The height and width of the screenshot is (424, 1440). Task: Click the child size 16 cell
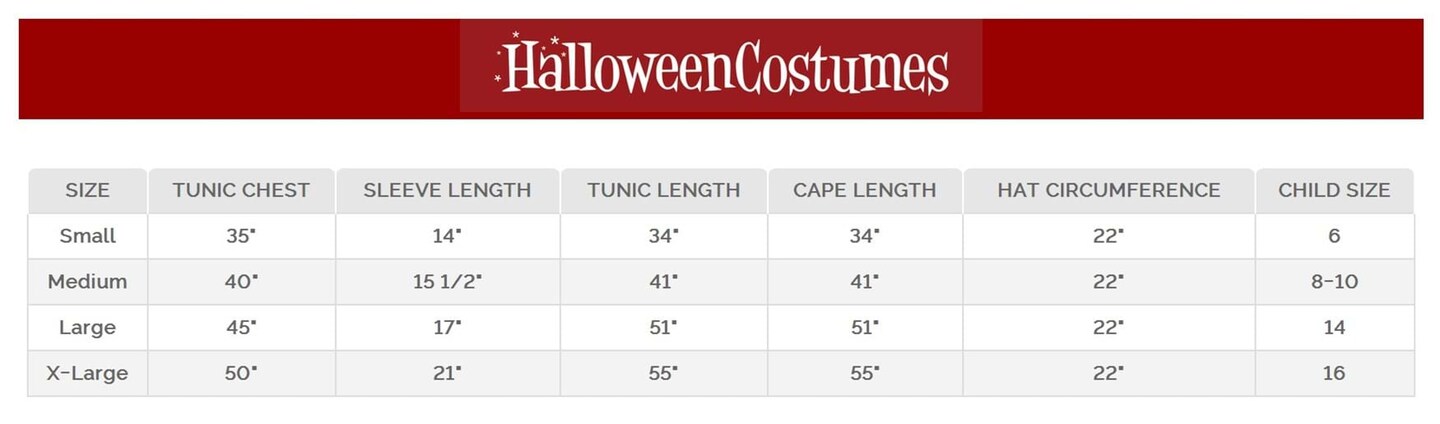tap(1334, 374)
